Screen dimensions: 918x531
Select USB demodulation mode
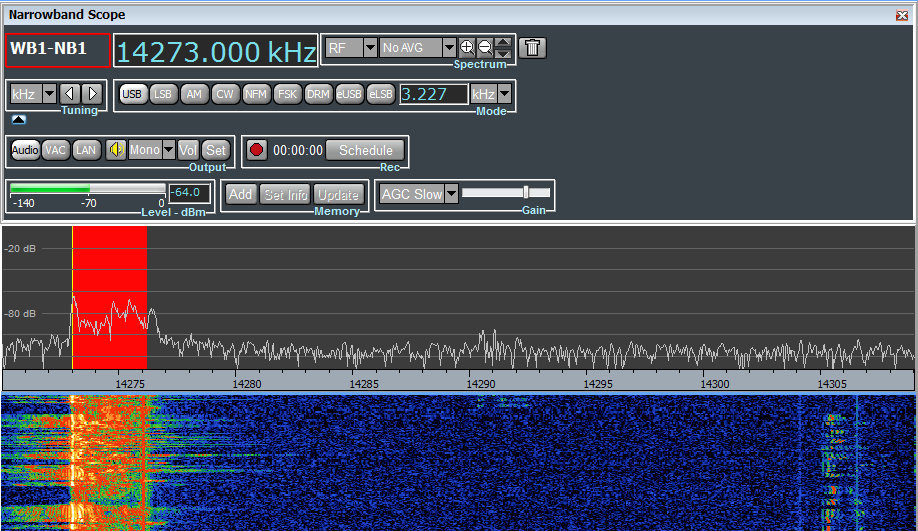pos(132,94)
